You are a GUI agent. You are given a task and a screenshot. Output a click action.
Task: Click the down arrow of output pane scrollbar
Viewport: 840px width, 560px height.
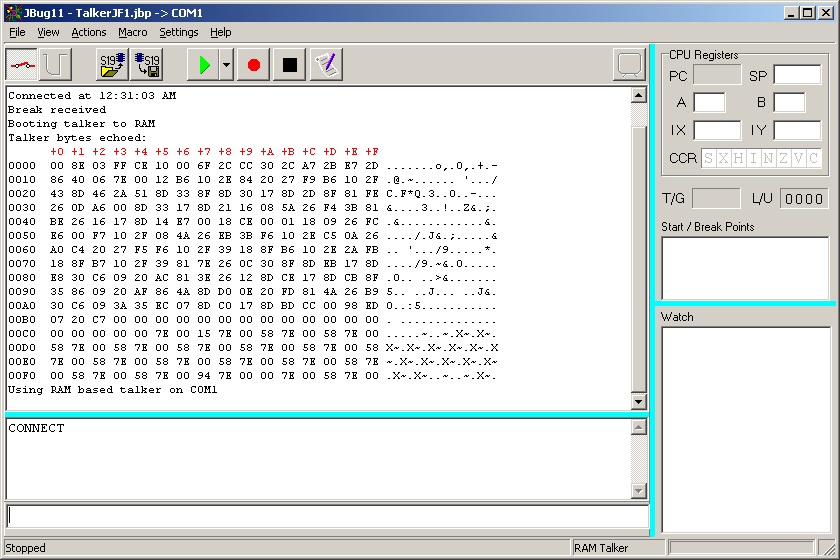click(x=638, y=401)
